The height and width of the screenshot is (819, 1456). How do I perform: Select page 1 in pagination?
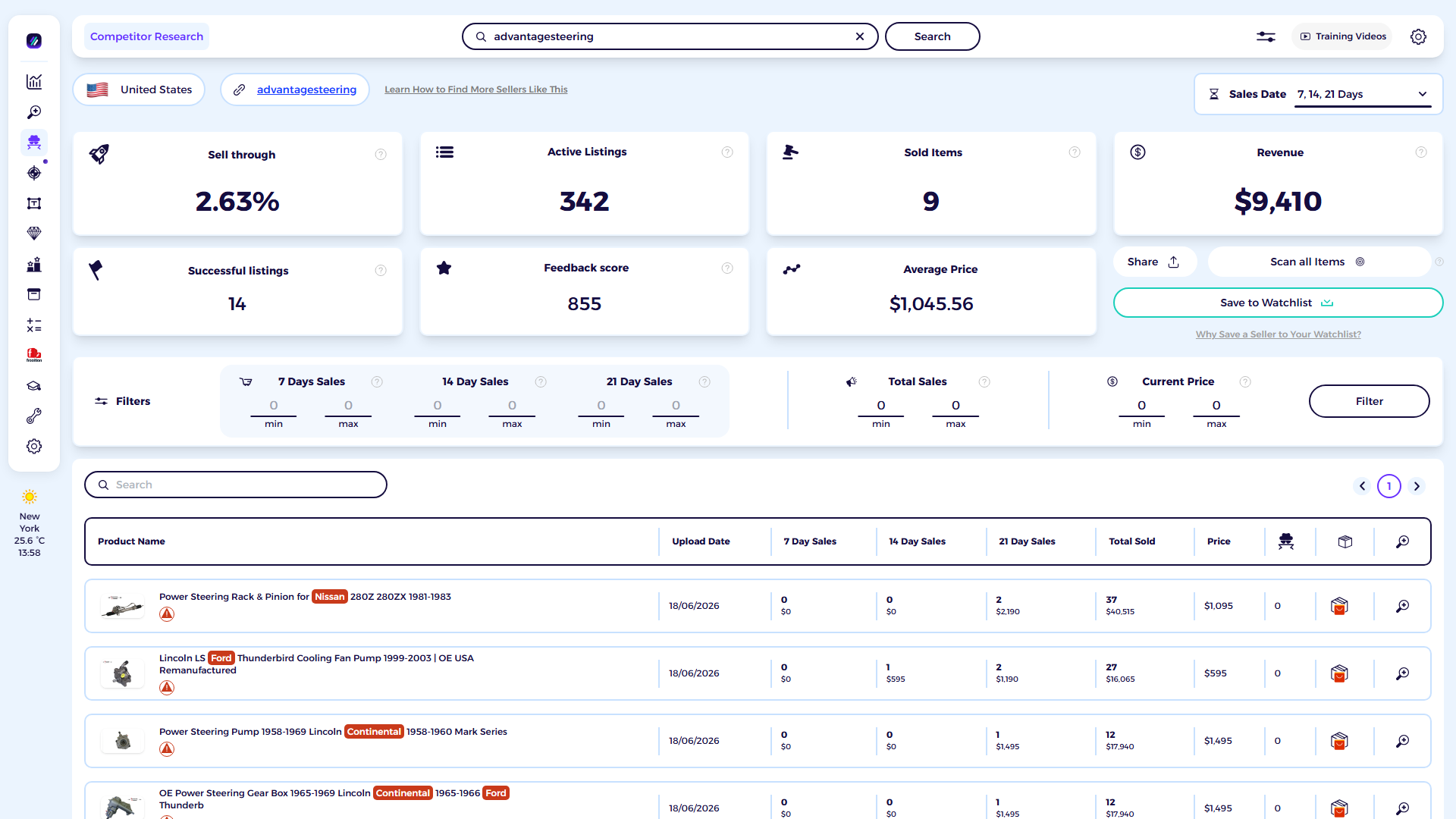pos(1389,486)
